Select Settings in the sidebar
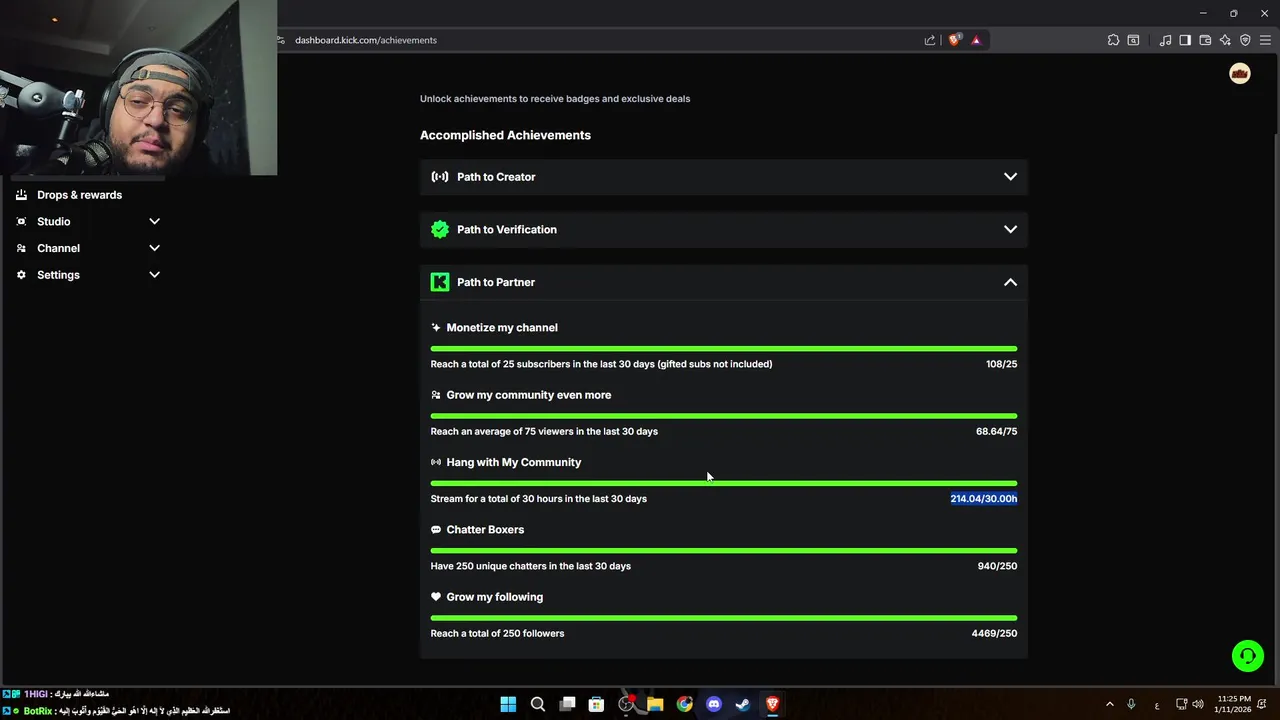 pos(58,275)
